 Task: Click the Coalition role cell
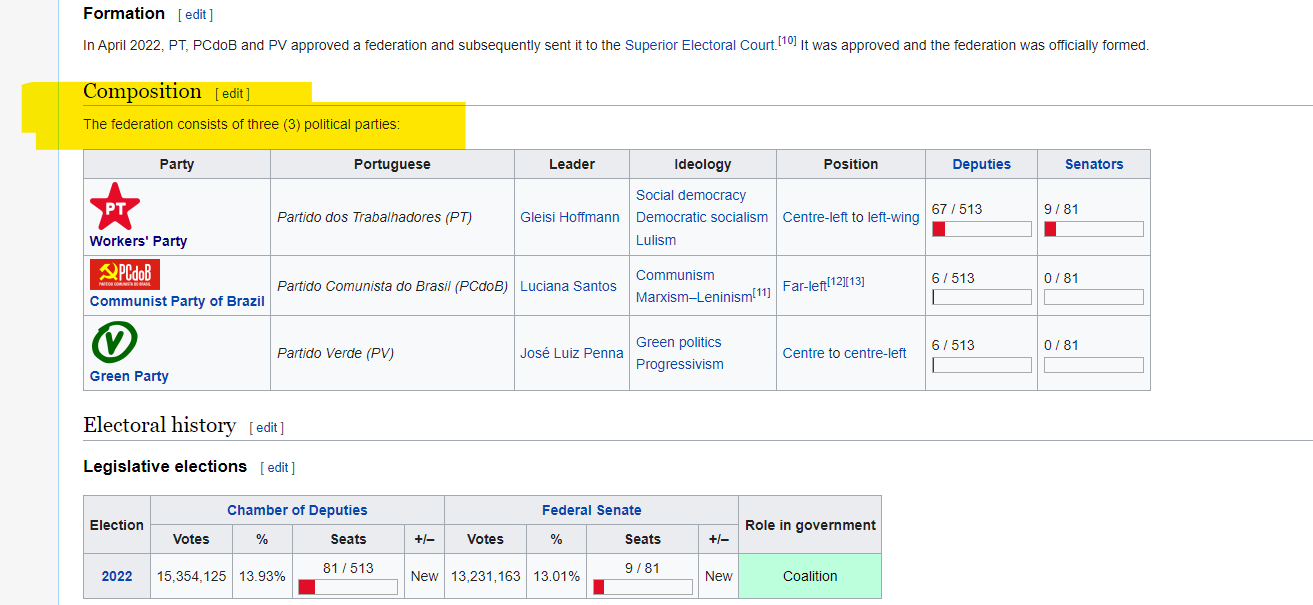[810, 576]
